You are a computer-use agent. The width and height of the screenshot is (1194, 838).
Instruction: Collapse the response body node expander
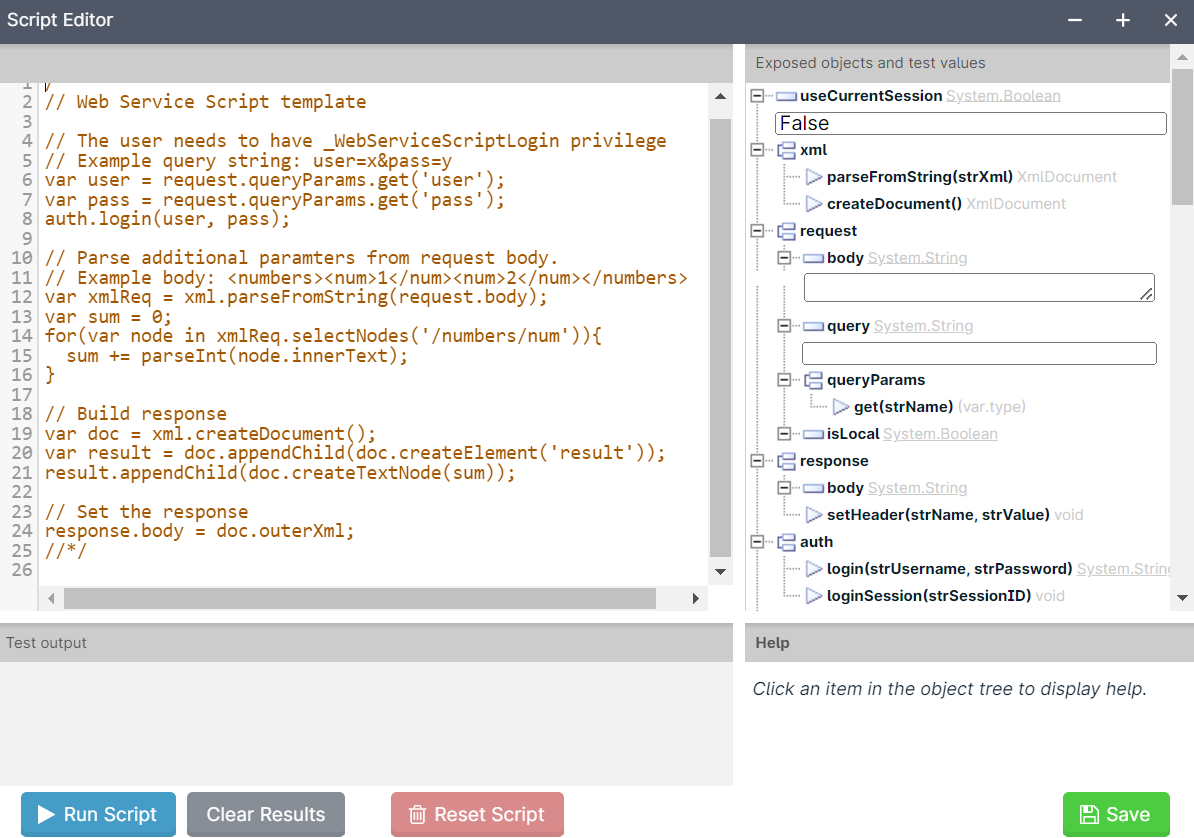(x=784, y=488)
